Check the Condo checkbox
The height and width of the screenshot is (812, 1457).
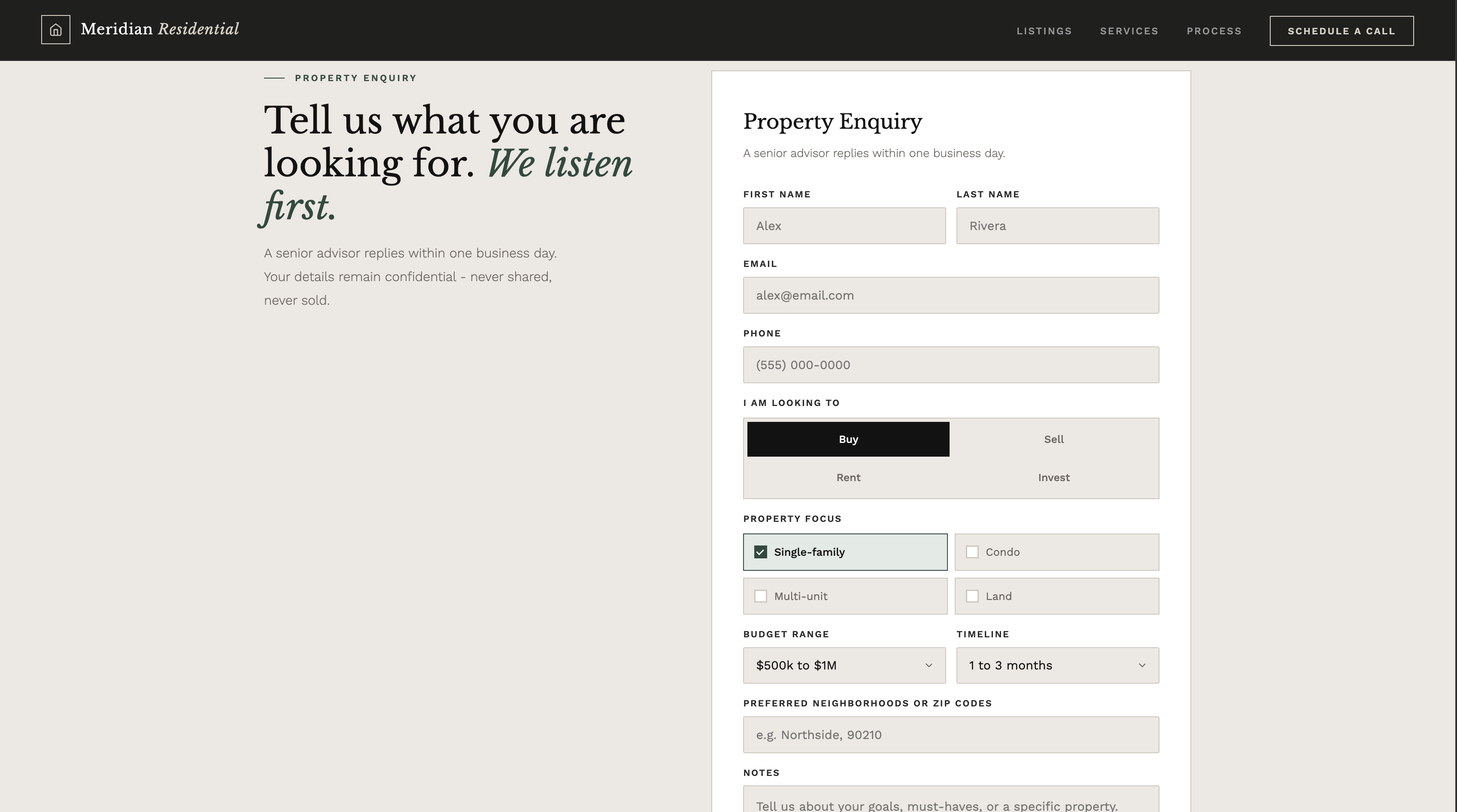click(x=972, y=552)
